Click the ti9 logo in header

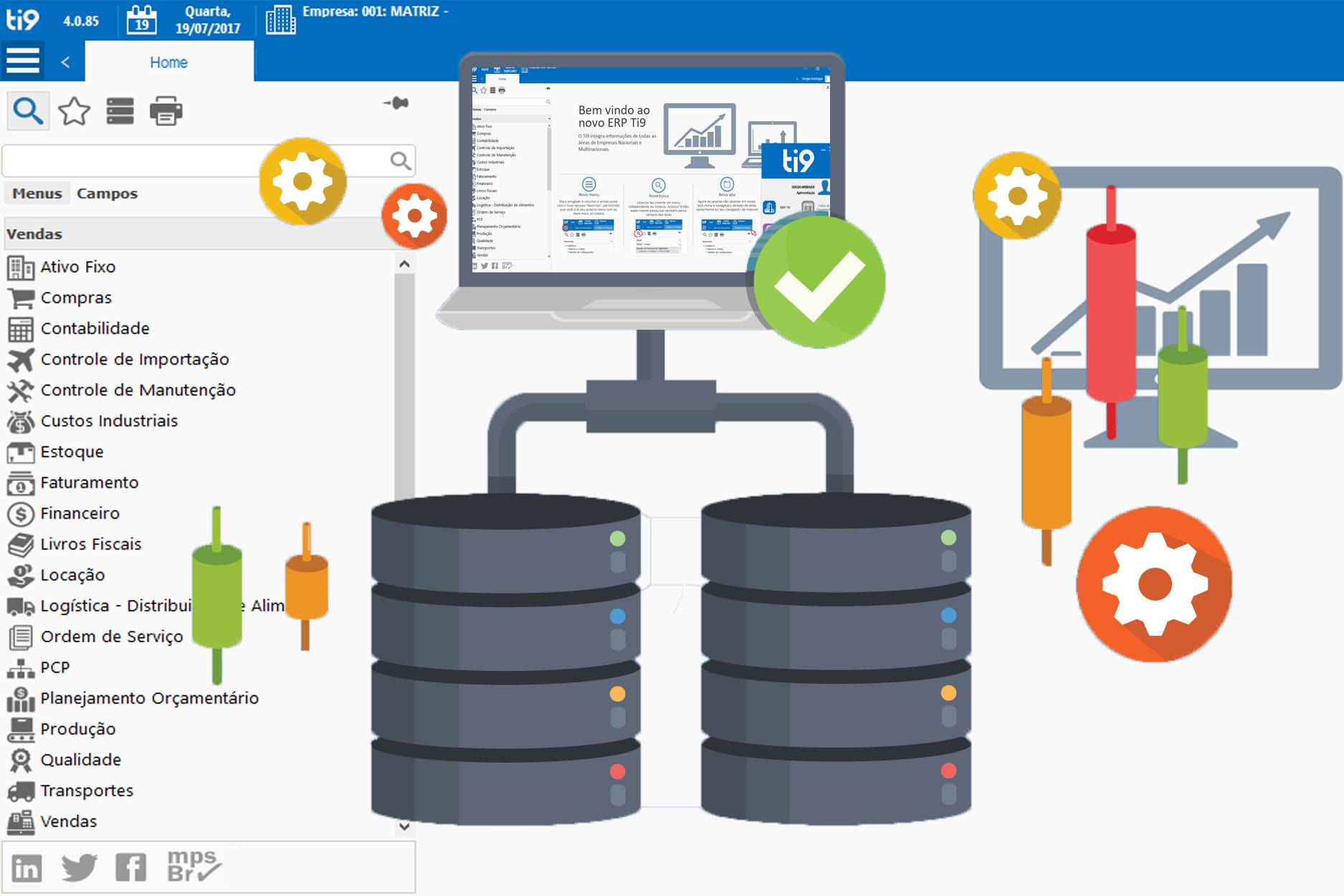[x=23, y=19]
